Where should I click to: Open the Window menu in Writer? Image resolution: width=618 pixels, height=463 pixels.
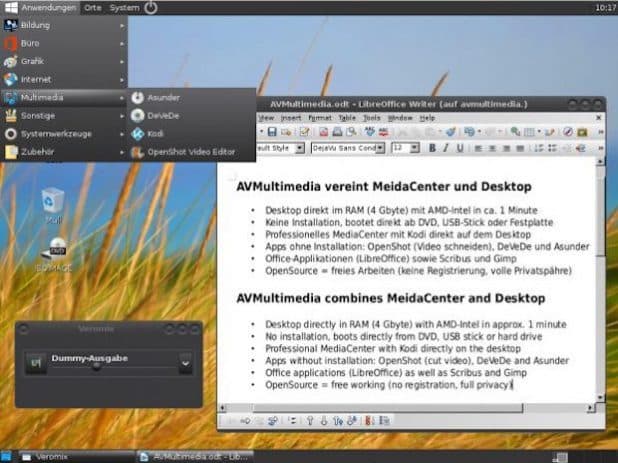(x=400, y=118)
